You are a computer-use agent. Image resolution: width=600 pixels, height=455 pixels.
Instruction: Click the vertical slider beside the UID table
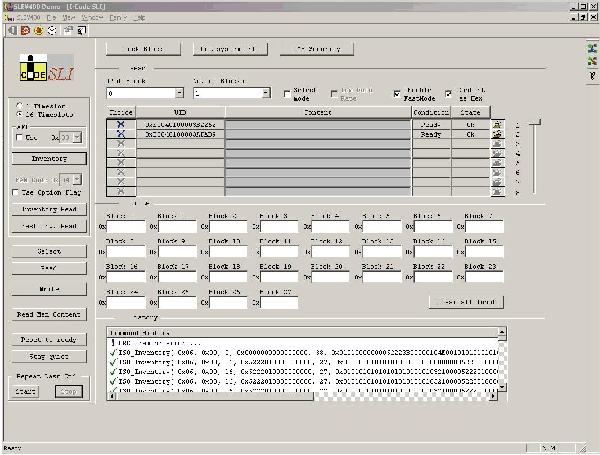(x=533, y=123)
